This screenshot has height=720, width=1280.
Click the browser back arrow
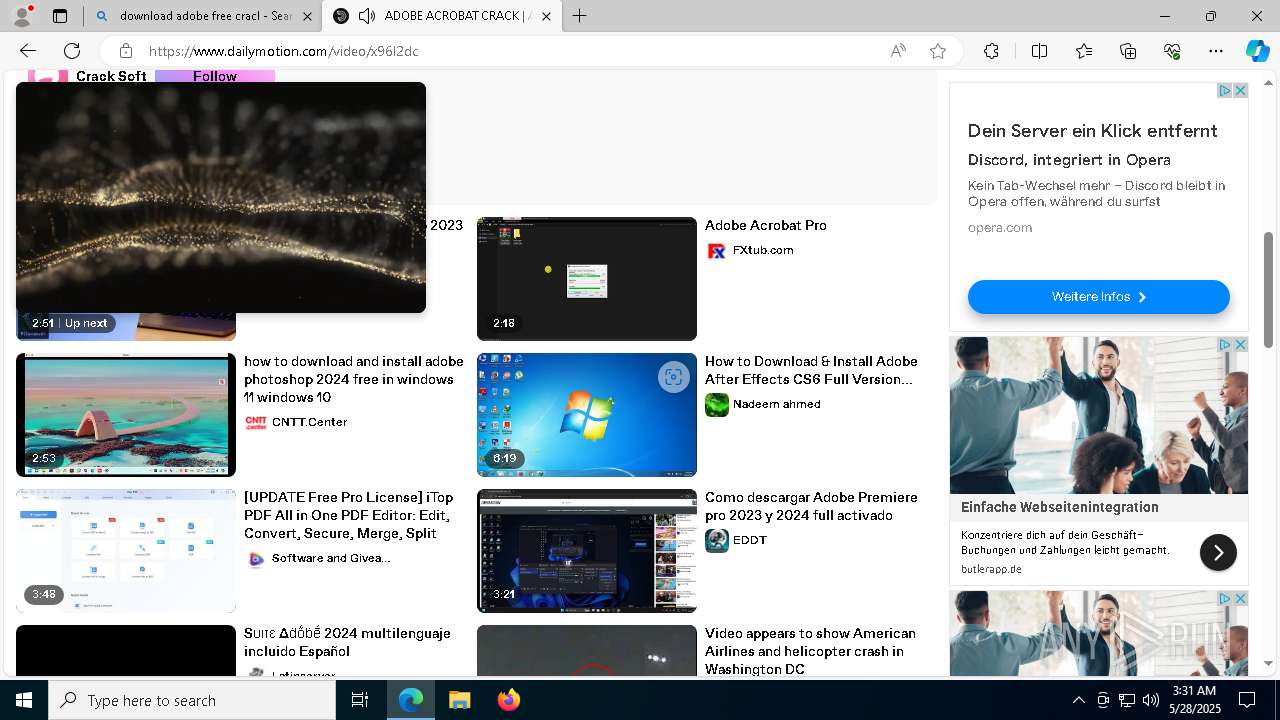(28, 51)
